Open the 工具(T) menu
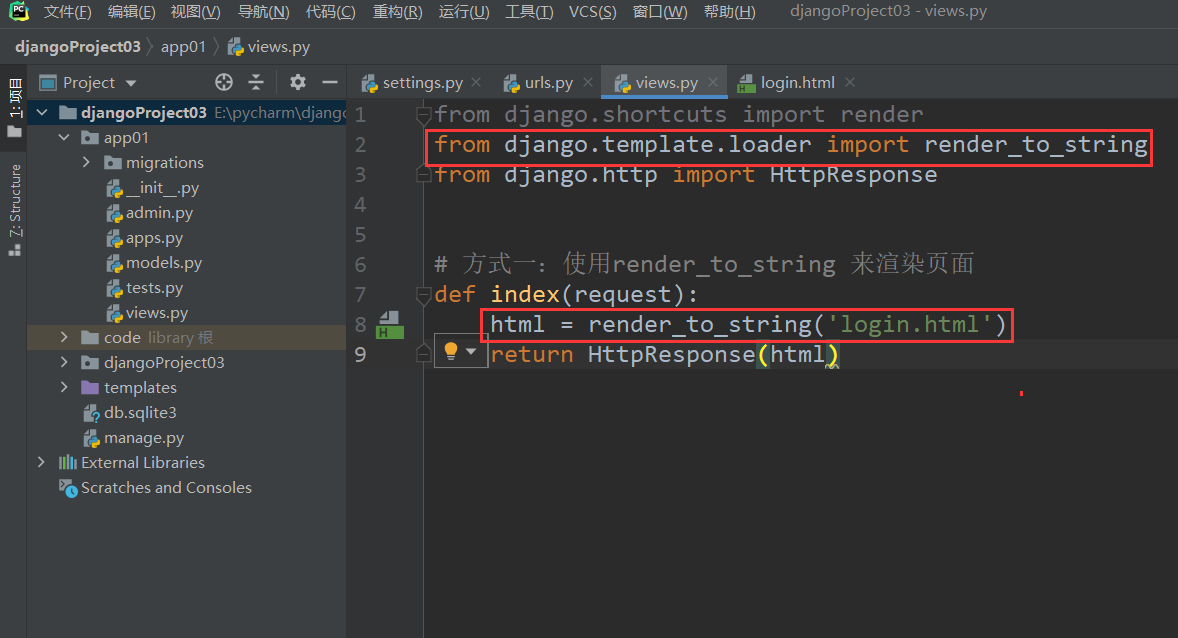The image size is (1178, 638). tap(529, 12)
